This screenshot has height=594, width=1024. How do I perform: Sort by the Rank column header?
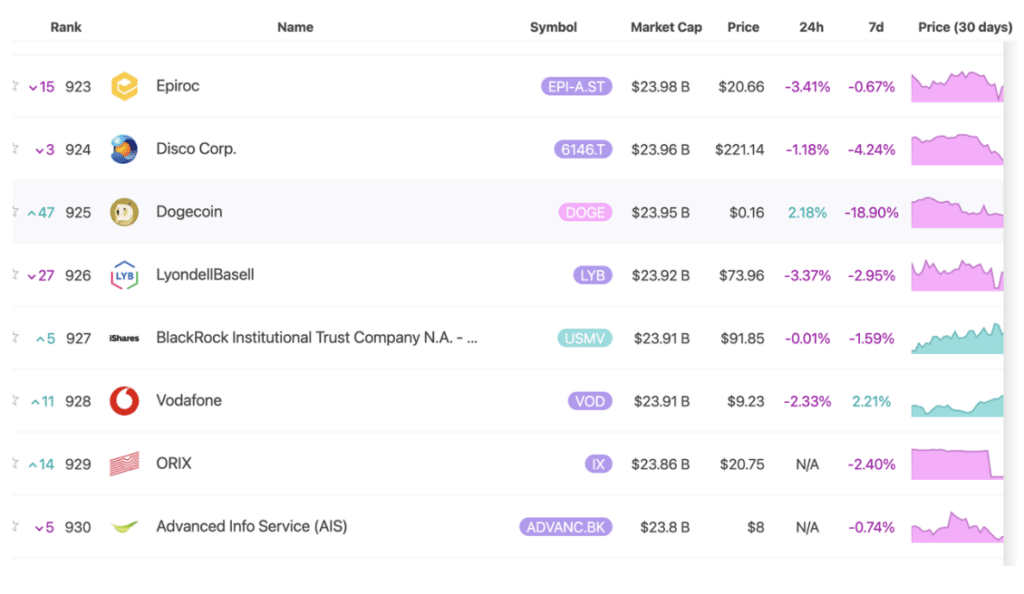click(x=66, y=27)
